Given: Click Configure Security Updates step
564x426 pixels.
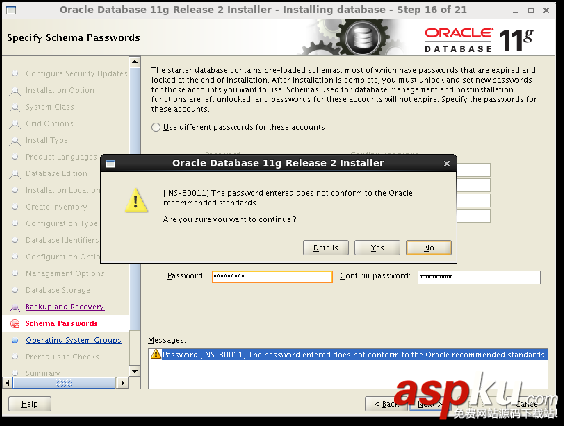Looking at the screenshot, I should (x=76, y=73).
